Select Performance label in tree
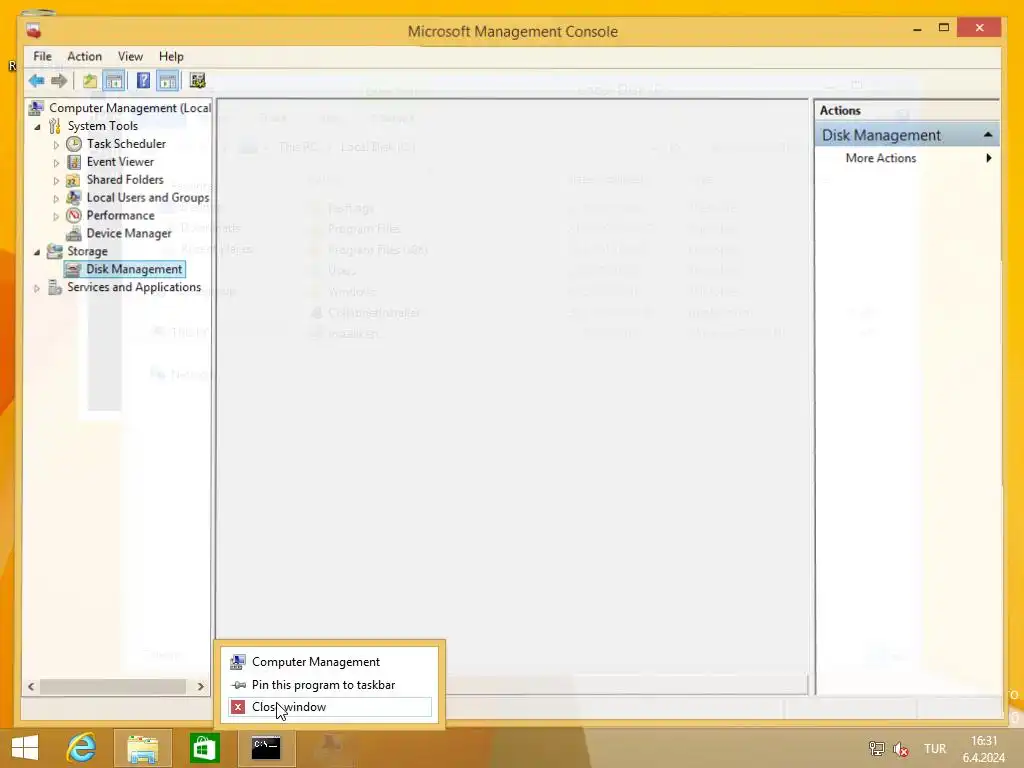Screen dimensions: 1024x768 click(120, 215)
